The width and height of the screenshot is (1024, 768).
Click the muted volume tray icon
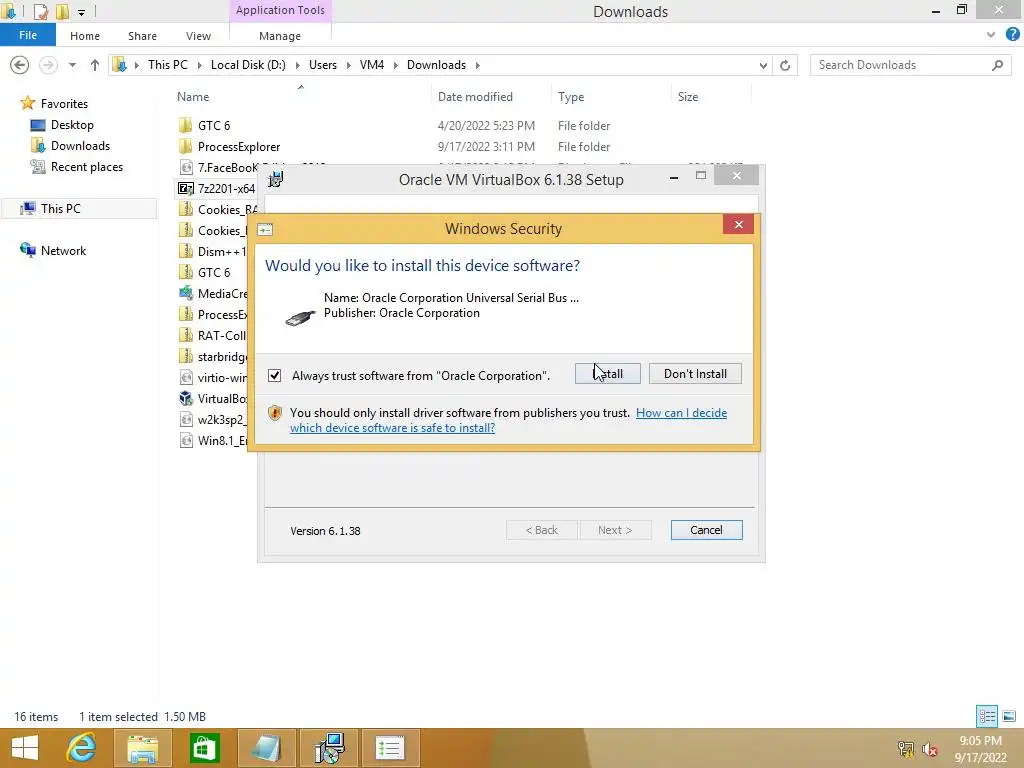pyautogui.click(x=930, y=749)
